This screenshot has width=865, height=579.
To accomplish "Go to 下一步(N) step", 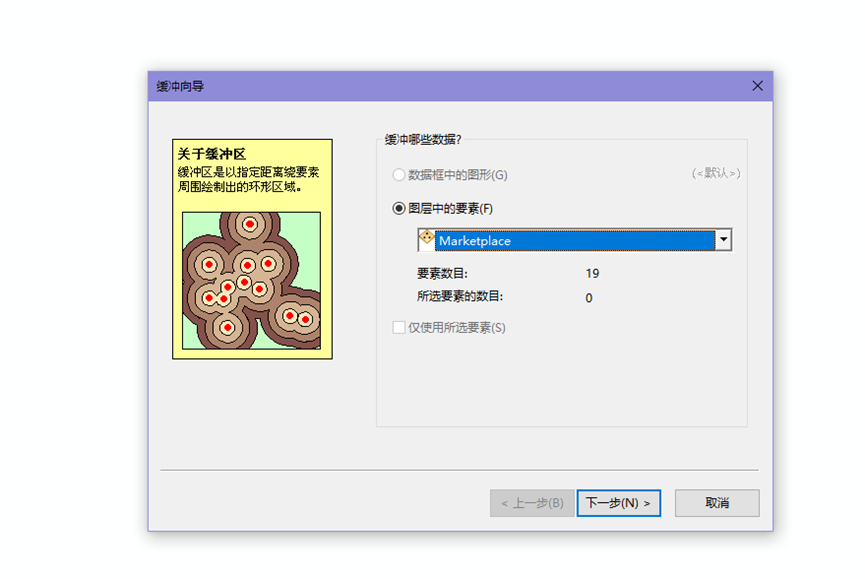I will coord(618,503).
